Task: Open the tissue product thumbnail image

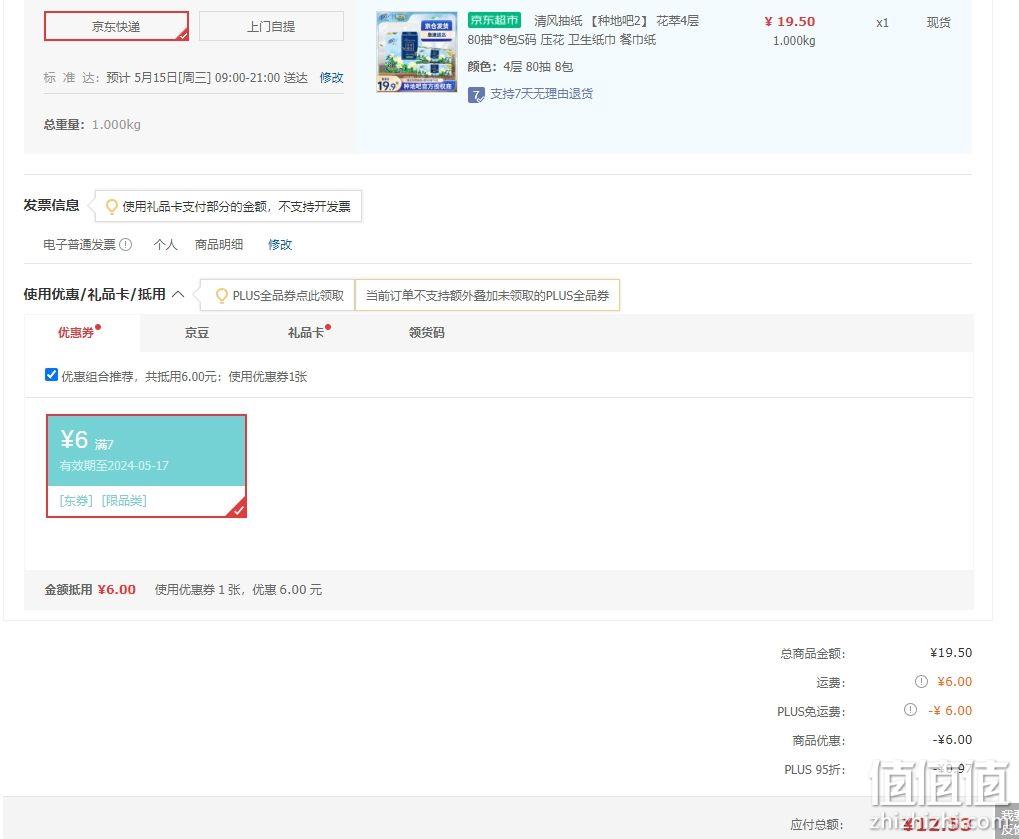Action: coord(417,52)
